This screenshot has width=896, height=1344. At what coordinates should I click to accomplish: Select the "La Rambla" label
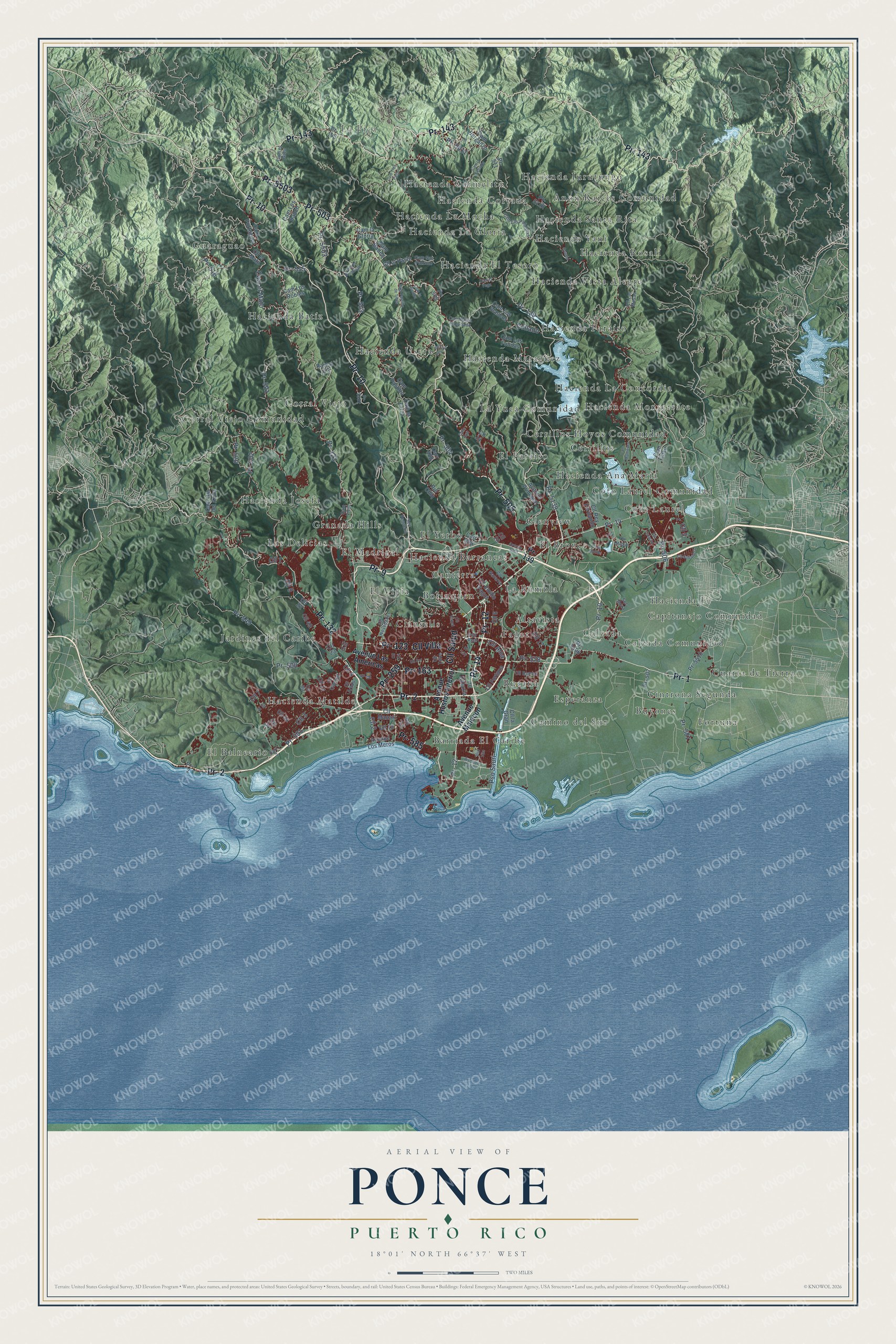[x=531, y=589]
